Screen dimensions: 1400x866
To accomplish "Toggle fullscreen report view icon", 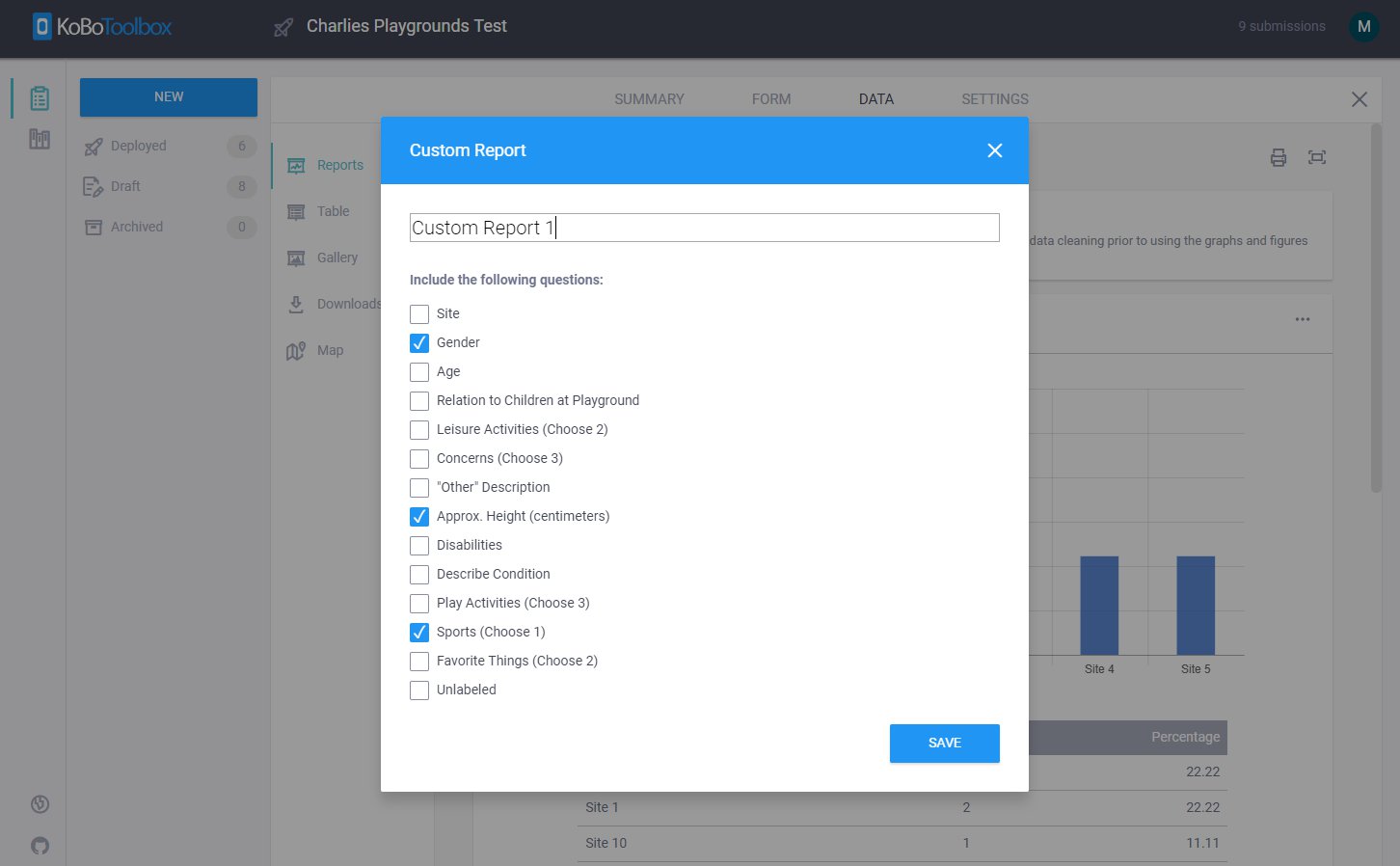I will coord(1316,158).
